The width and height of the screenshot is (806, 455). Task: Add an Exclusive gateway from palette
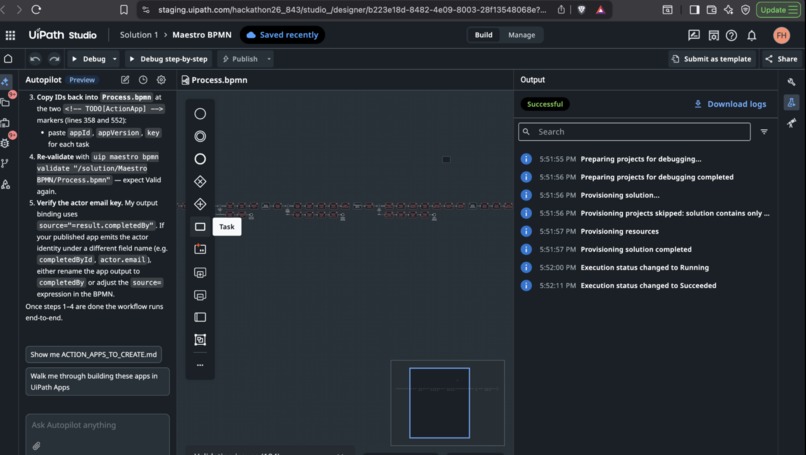200,181
